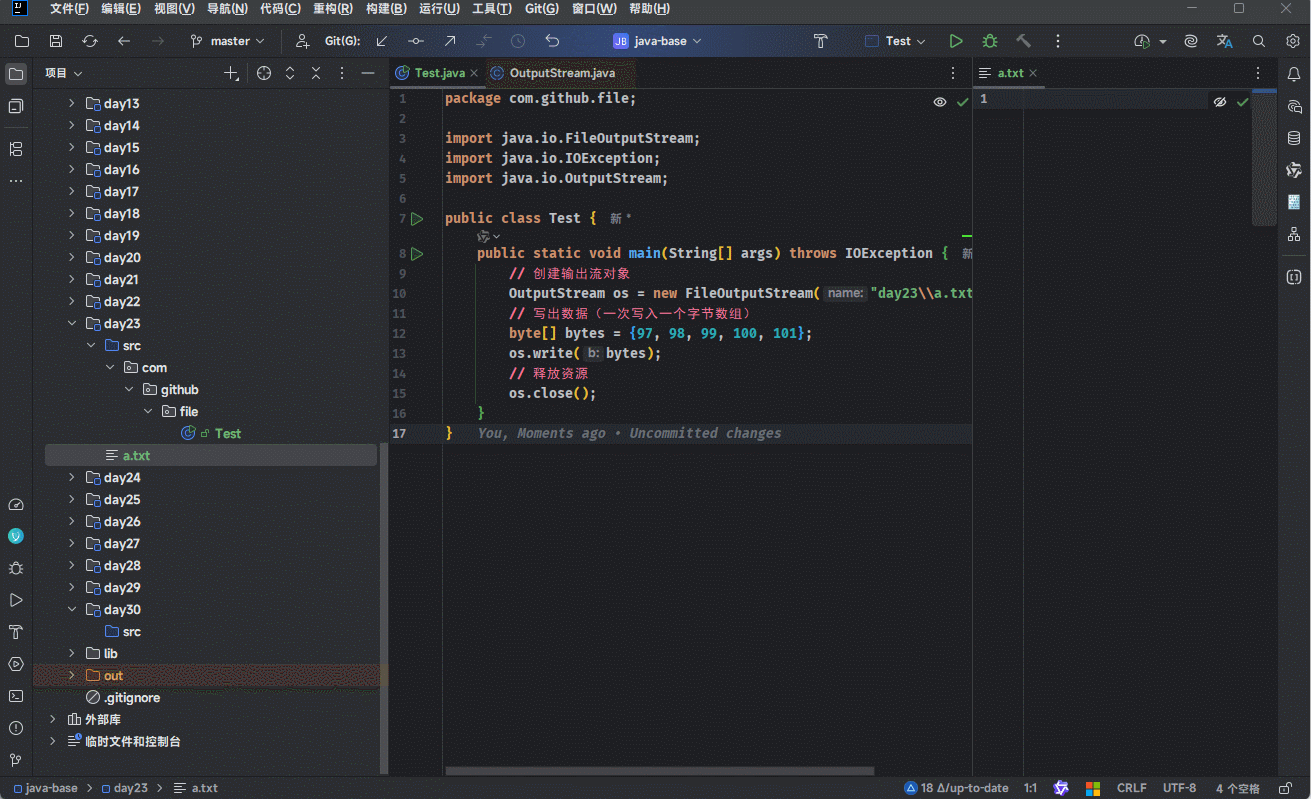Click the Search Everywhere magnifier icon
The width and height of the screenshot is (1311, 799).
coord(1259,41)
